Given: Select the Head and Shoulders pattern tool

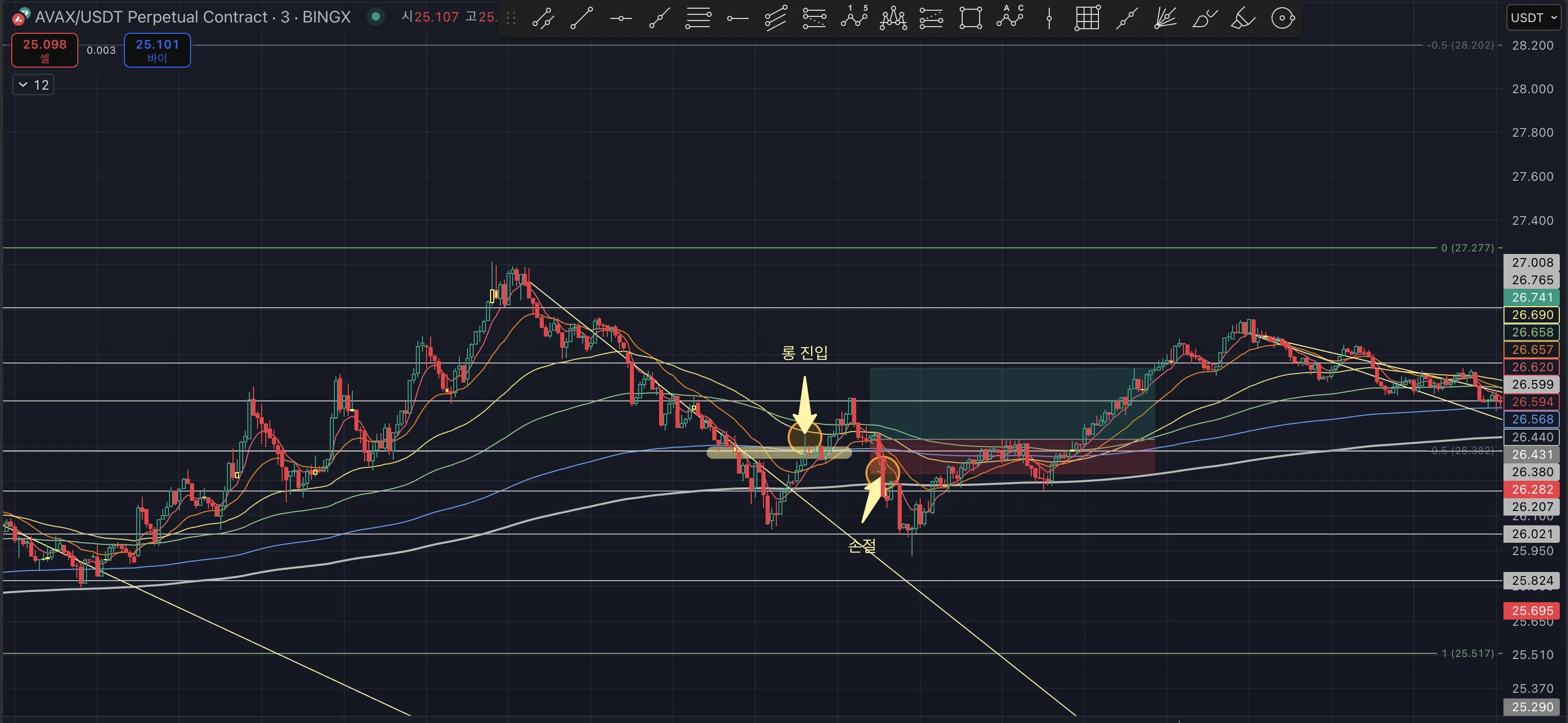Looking at the screenshot, I should tap(893, 17).
